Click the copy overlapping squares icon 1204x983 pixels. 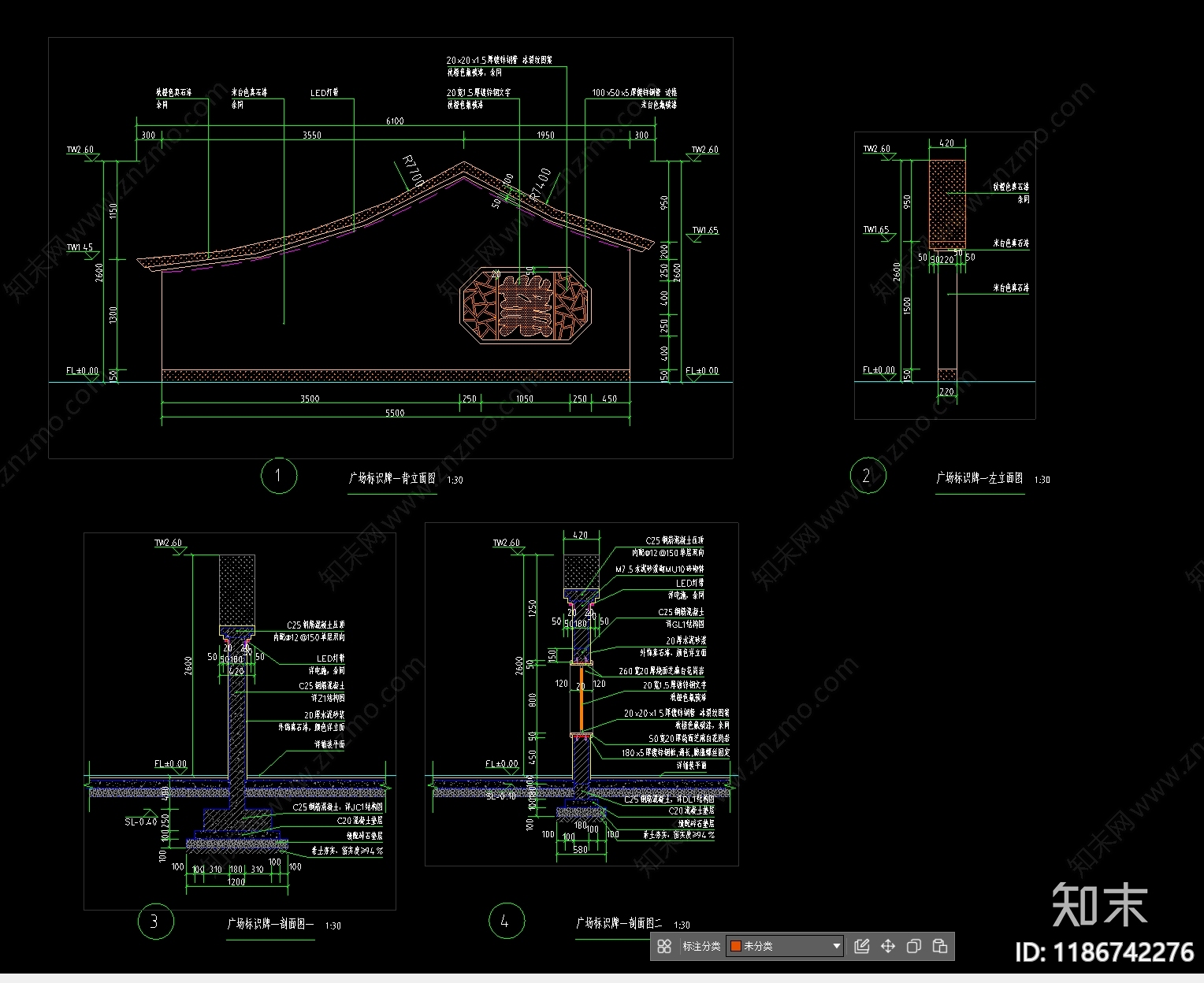pyautogui.click(x=914, y=946)
